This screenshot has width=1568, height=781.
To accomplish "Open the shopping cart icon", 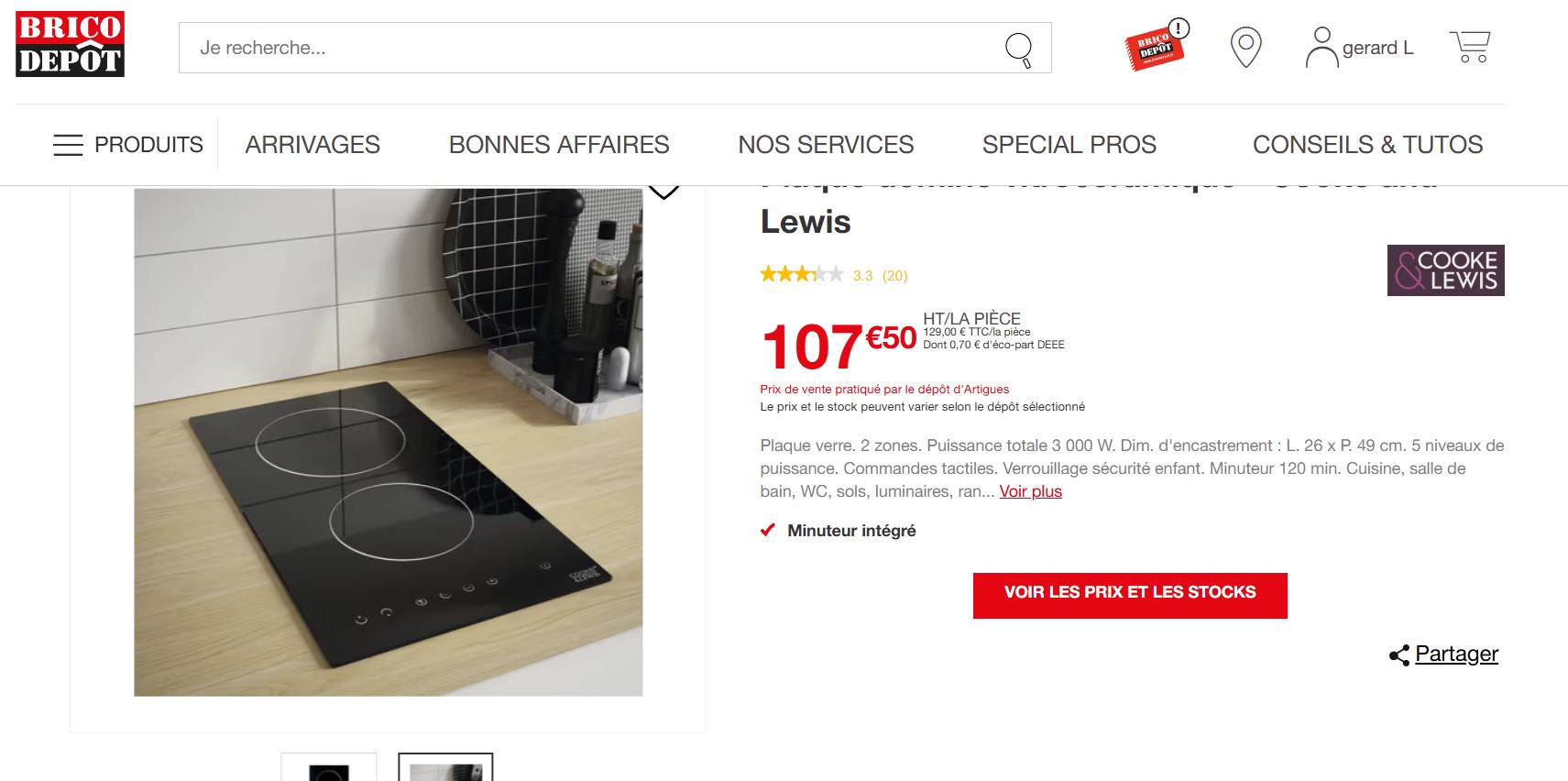I will tap(1470, 47).
